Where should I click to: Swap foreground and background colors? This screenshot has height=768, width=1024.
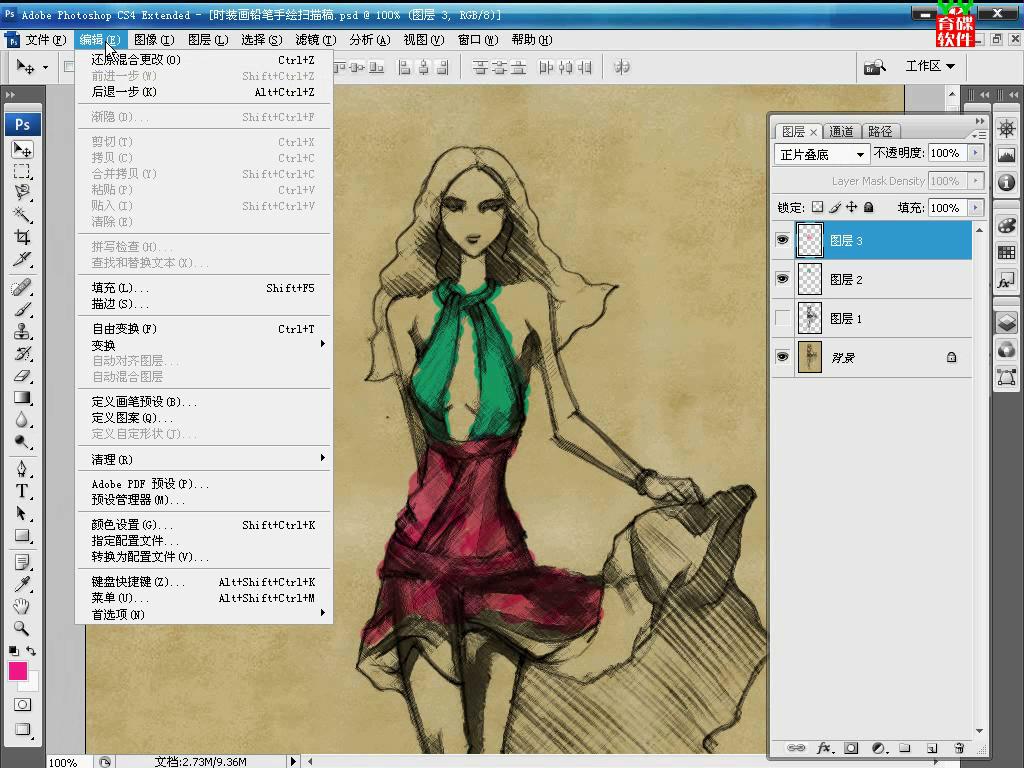click(x=31, y=650)
